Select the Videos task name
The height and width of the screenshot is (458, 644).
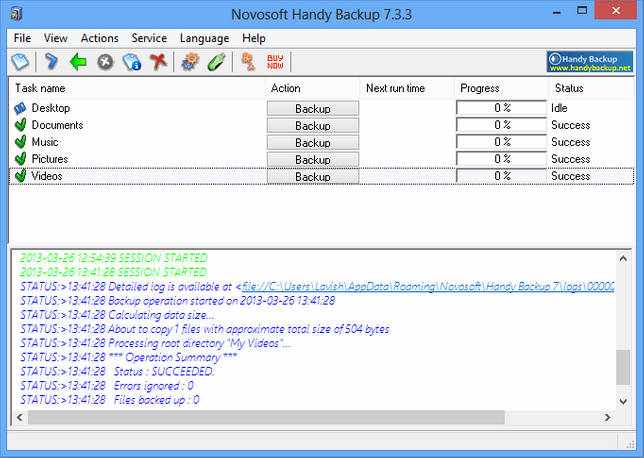point(47,176)
